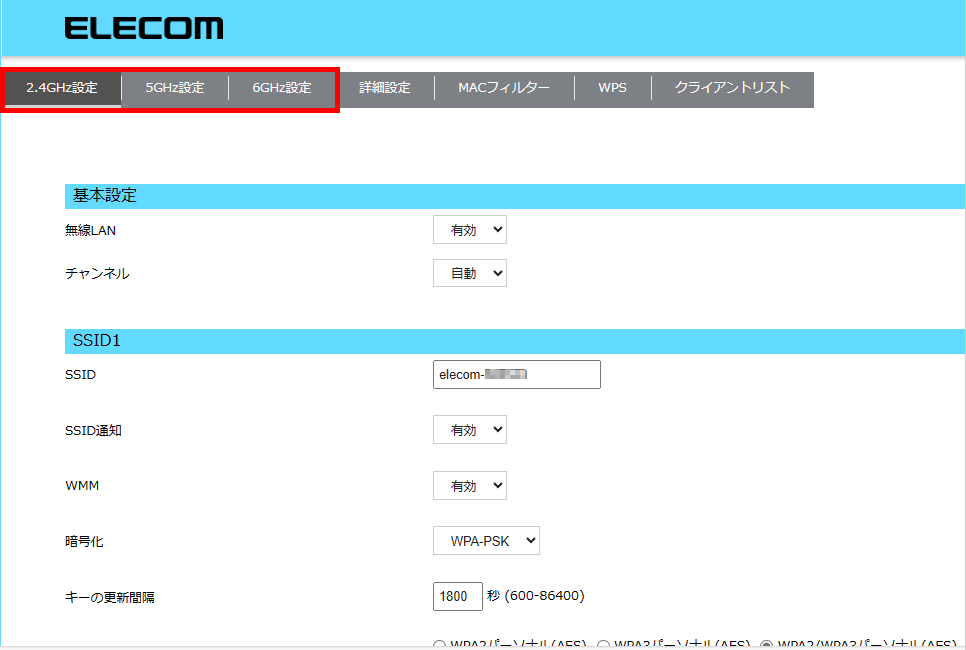Choose the WPA3パーソナル(AES) radio option

pyautogui.click(x=603, y=645)
